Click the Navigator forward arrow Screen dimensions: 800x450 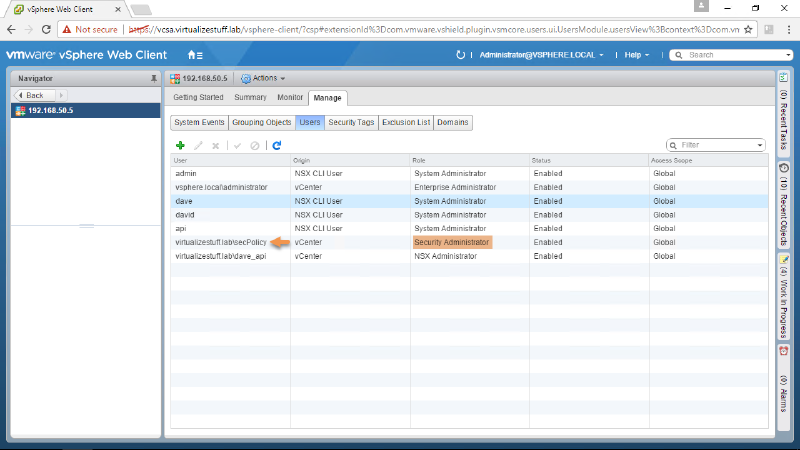tap(61, 95)
